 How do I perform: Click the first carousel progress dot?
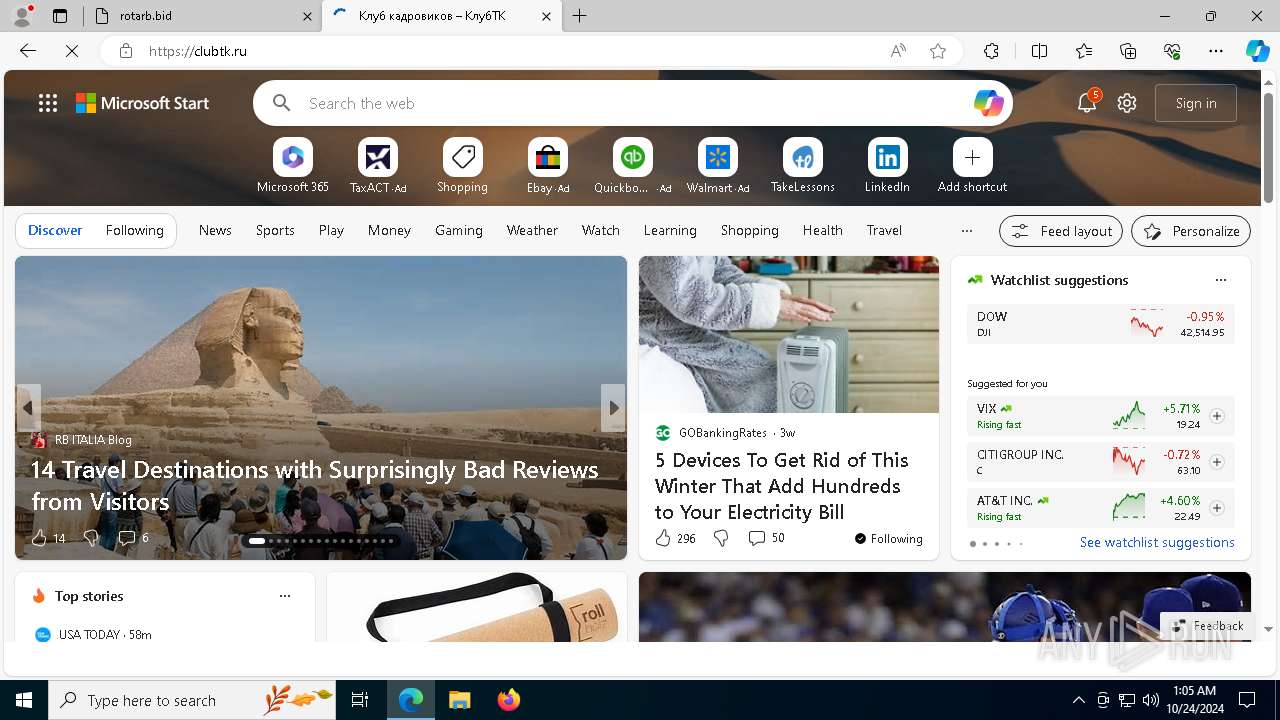(x=257, y=541)
